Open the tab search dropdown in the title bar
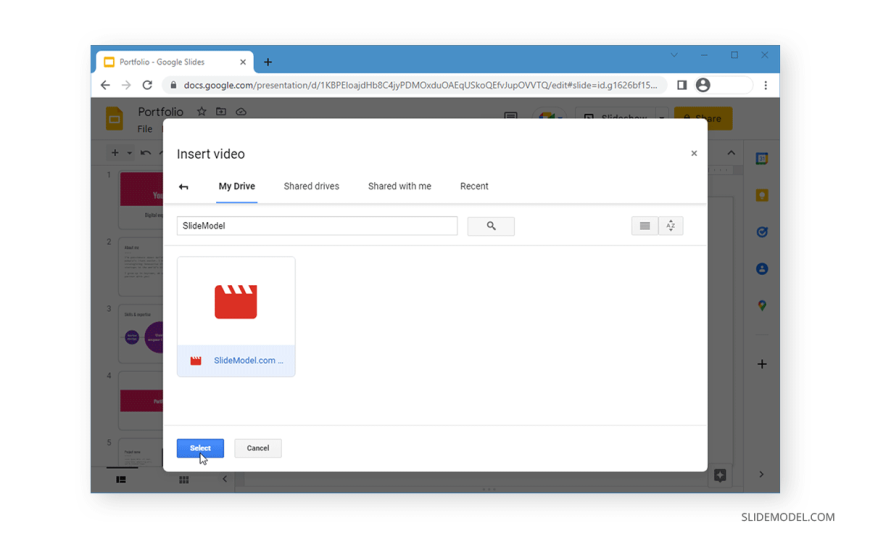This screenshot has height=539, width=870. [674, 55]
